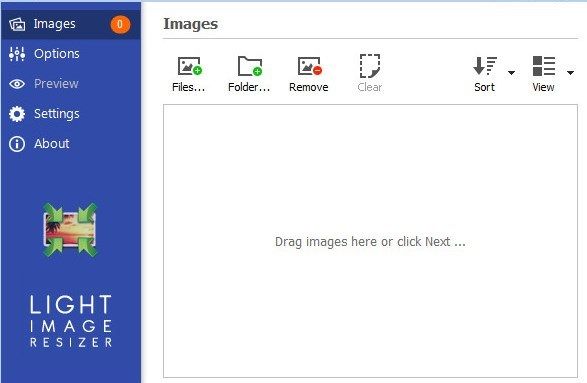The width and height of the screenshot is (587, 383).
Task: Click the Images stacked-photos sidebar icon
Action: pyautogui.click(x=17, y=25)
